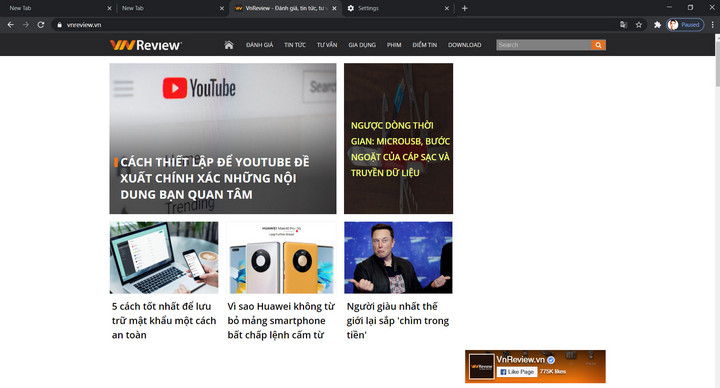
Task: Open the ĐÁNH GIÁ menu
Action: tap(259, 45)
